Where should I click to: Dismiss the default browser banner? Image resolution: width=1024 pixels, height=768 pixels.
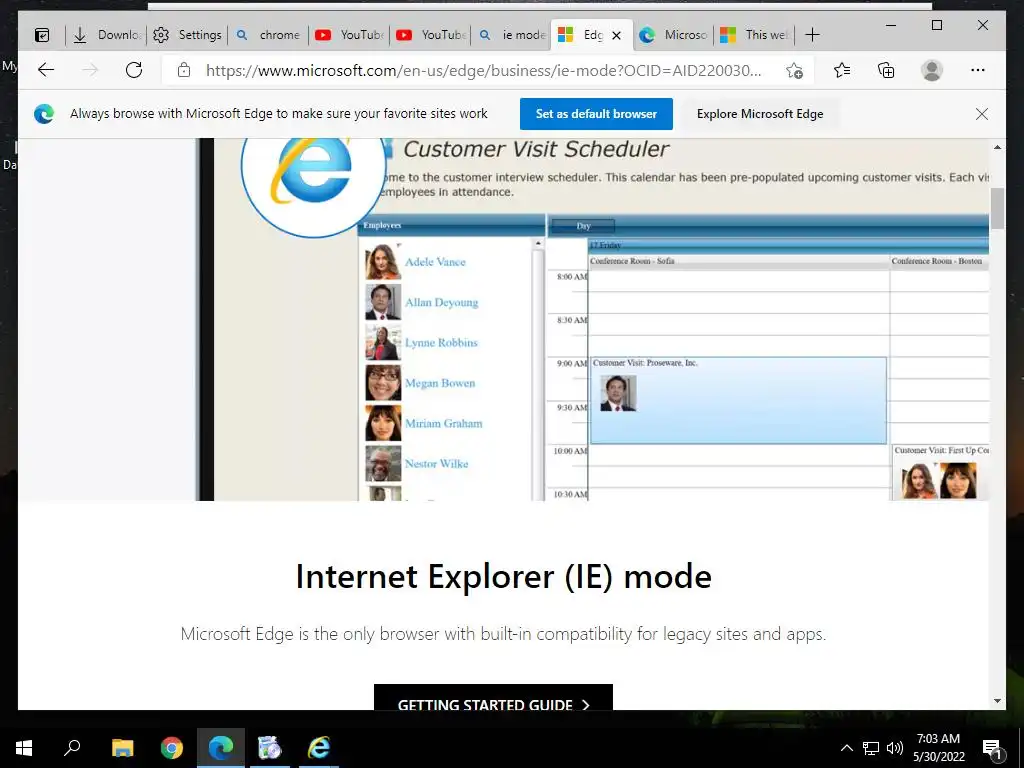[x=982, y=114]
